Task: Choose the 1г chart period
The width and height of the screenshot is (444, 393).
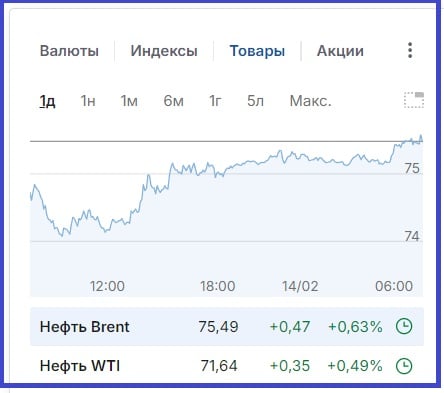Action: [215, 101]
